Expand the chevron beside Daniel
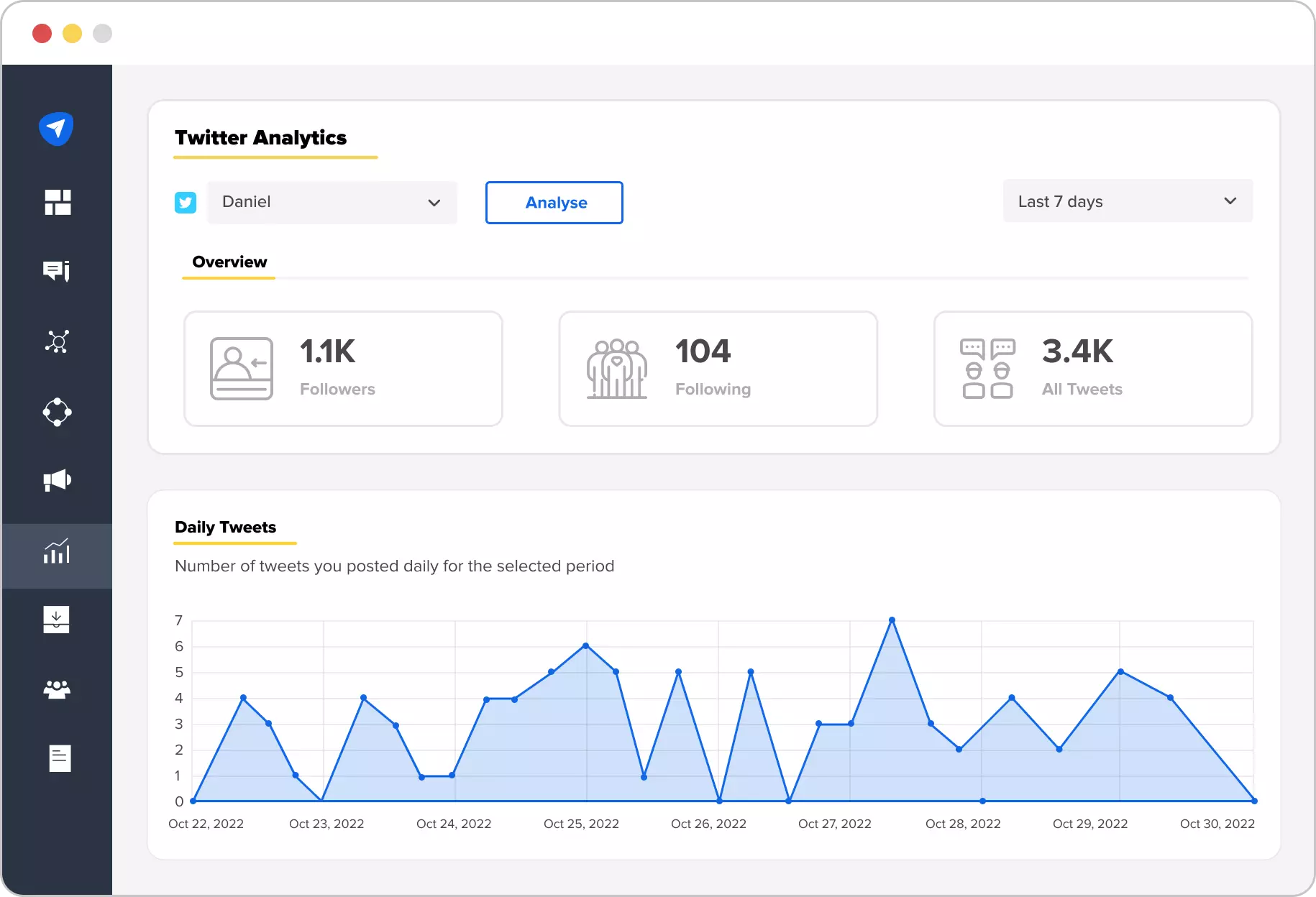The width and height of the screenshot is (1316, 897). point(434,203)
